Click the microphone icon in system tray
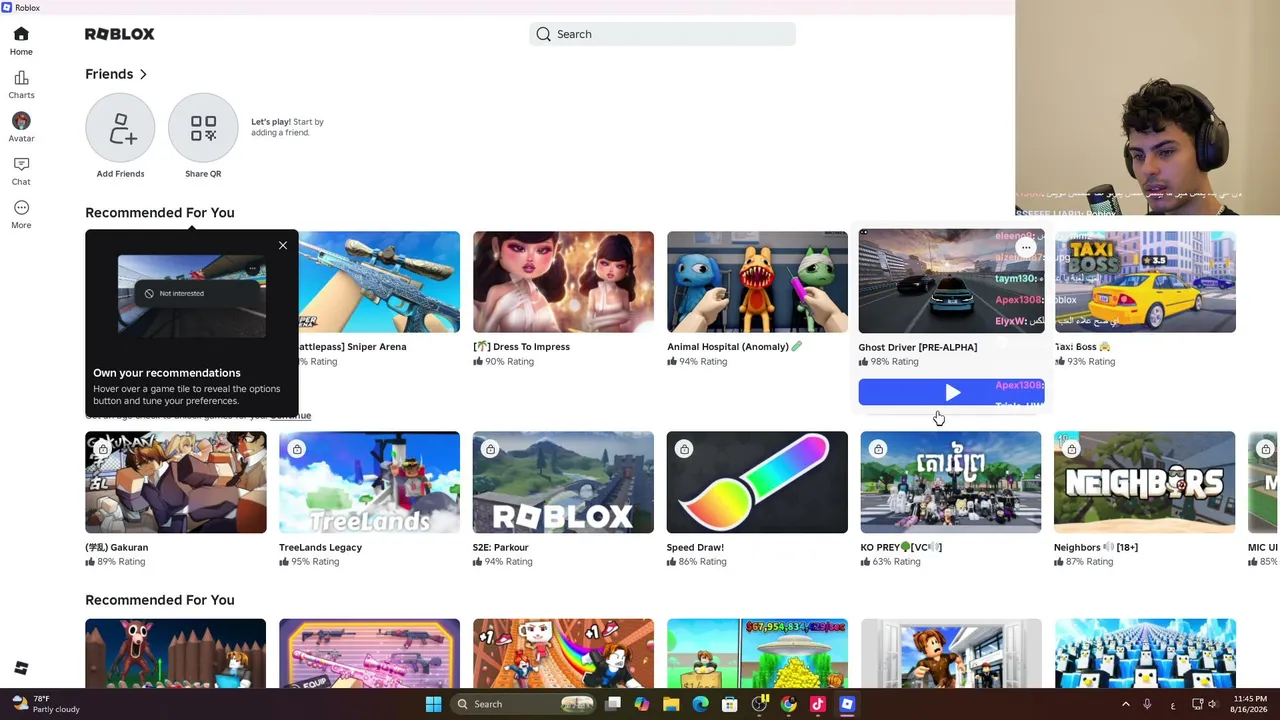1280x720 pixels. point(1147,704)
